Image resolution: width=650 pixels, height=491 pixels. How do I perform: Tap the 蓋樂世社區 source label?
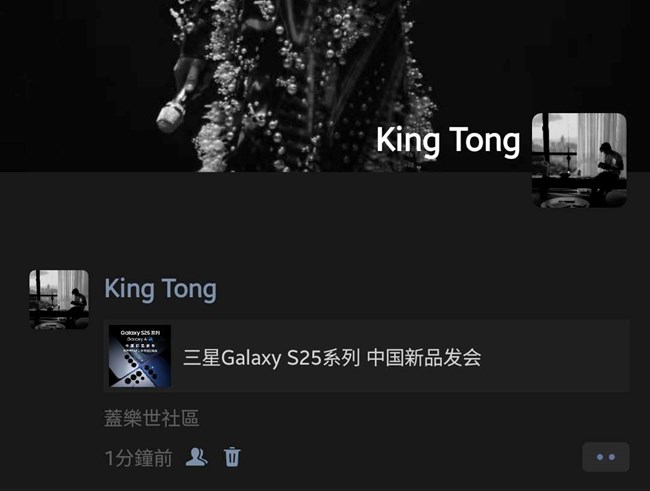pos(151,418)
